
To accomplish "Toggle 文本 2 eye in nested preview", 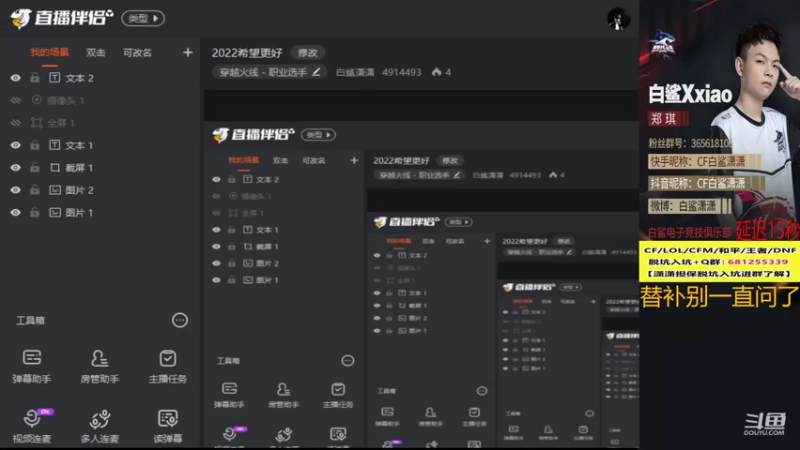I will 216,180.
